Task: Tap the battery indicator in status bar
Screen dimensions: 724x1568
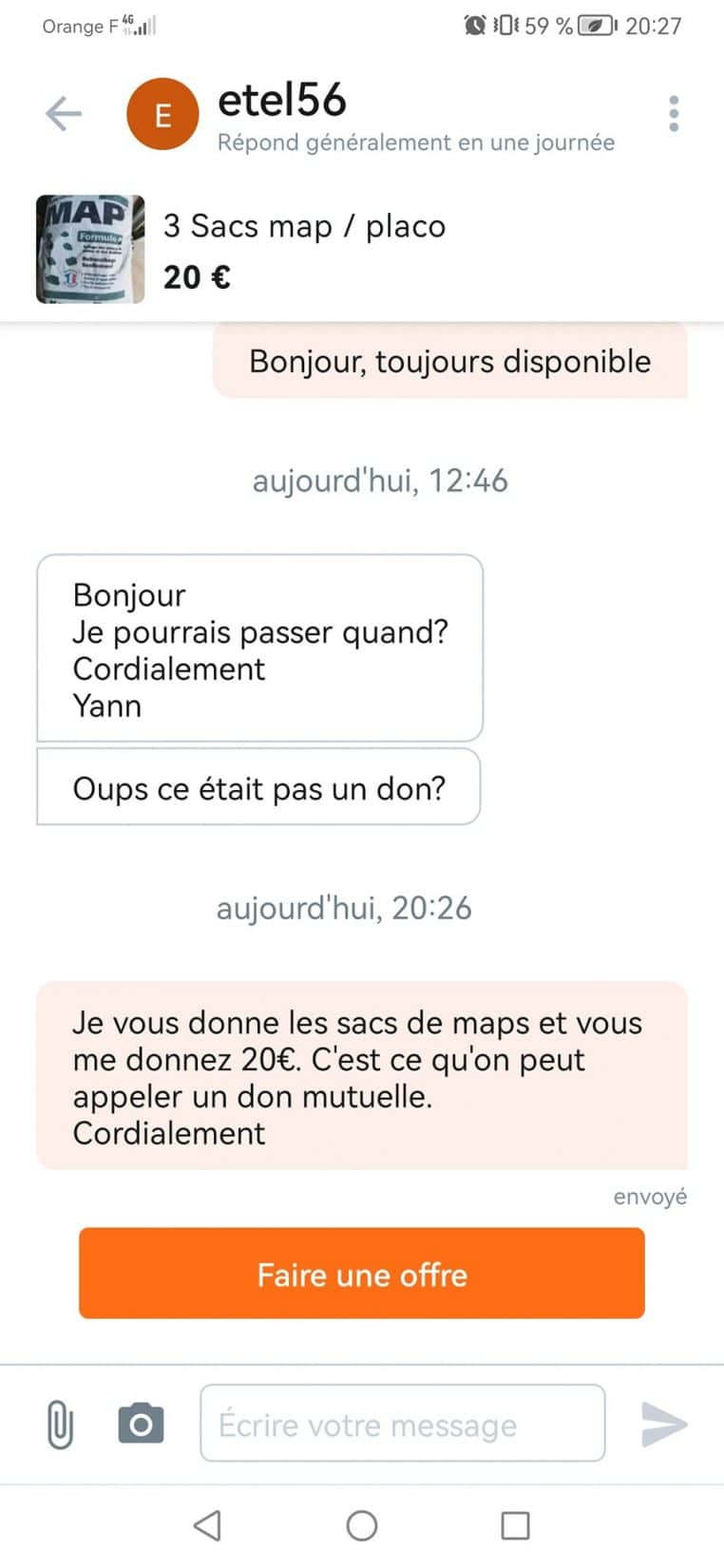Action: (596, 26)
